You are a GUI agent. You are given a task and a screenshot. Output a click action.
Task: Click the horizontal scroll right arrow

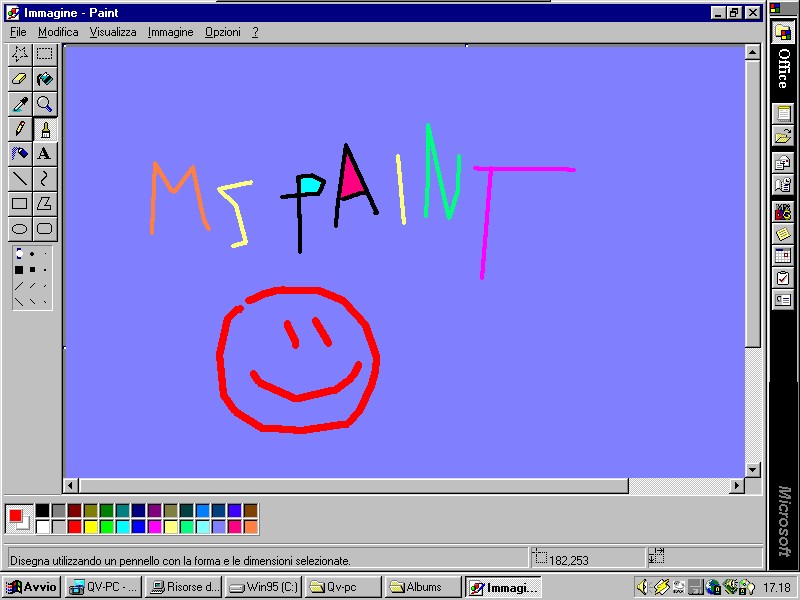pyautogui.click(x=736, y=485)
